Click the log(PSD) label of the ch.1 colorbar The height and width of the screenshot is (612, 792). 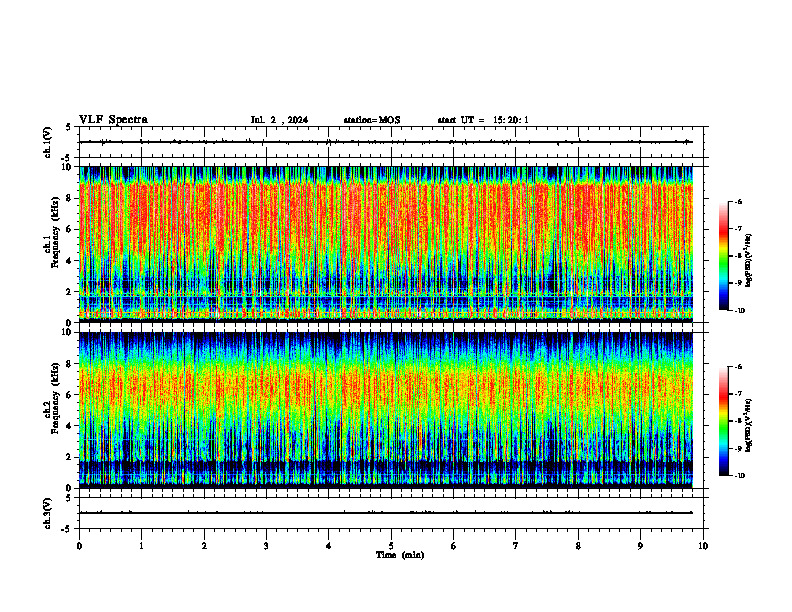tap(749, 260)
